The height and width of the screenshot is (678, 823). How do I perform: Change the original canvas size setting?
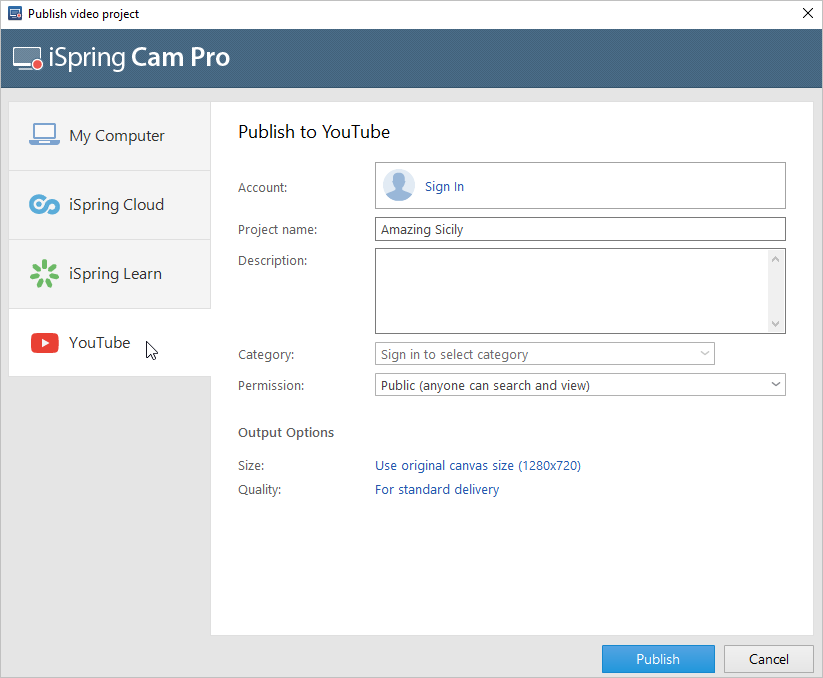[478, 465]
